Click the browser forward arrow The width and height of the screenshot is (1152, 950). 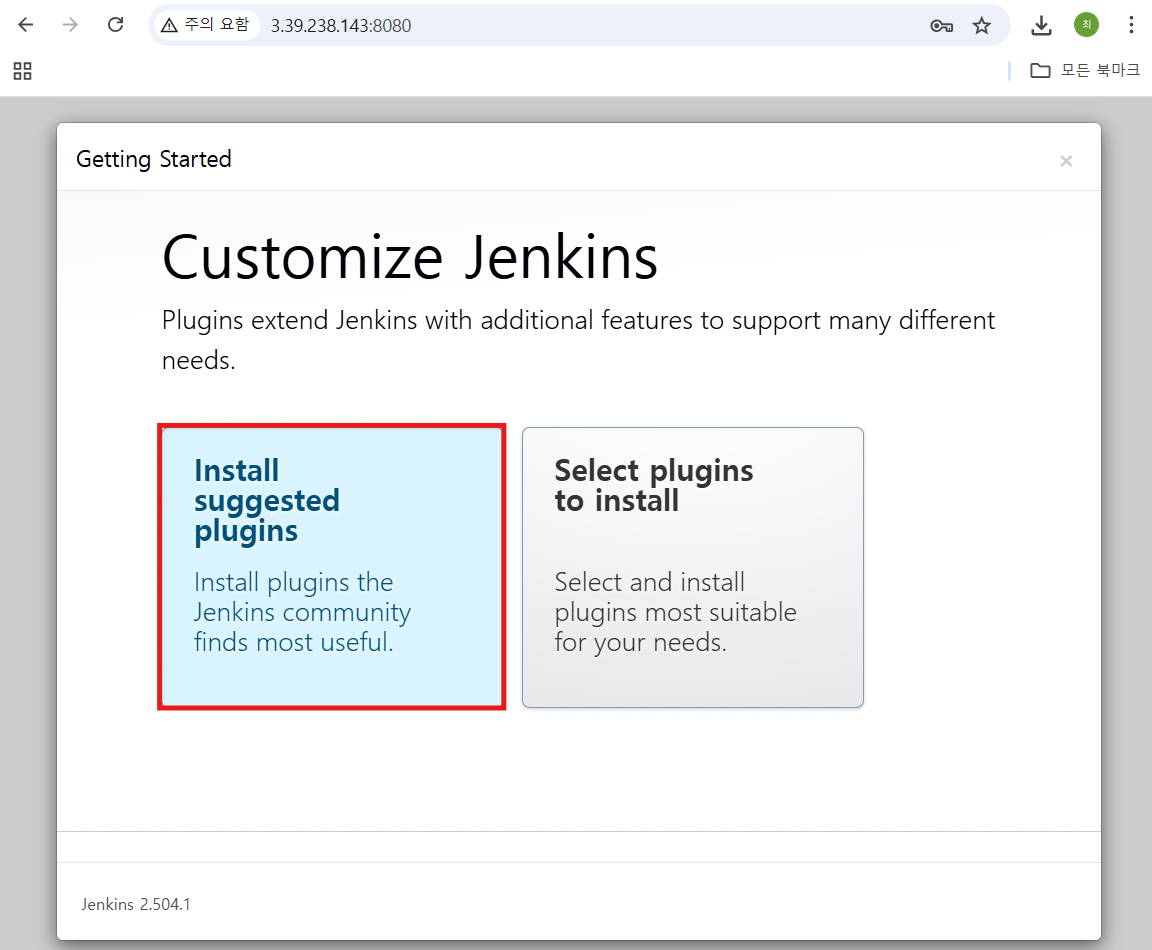[71, 25]
